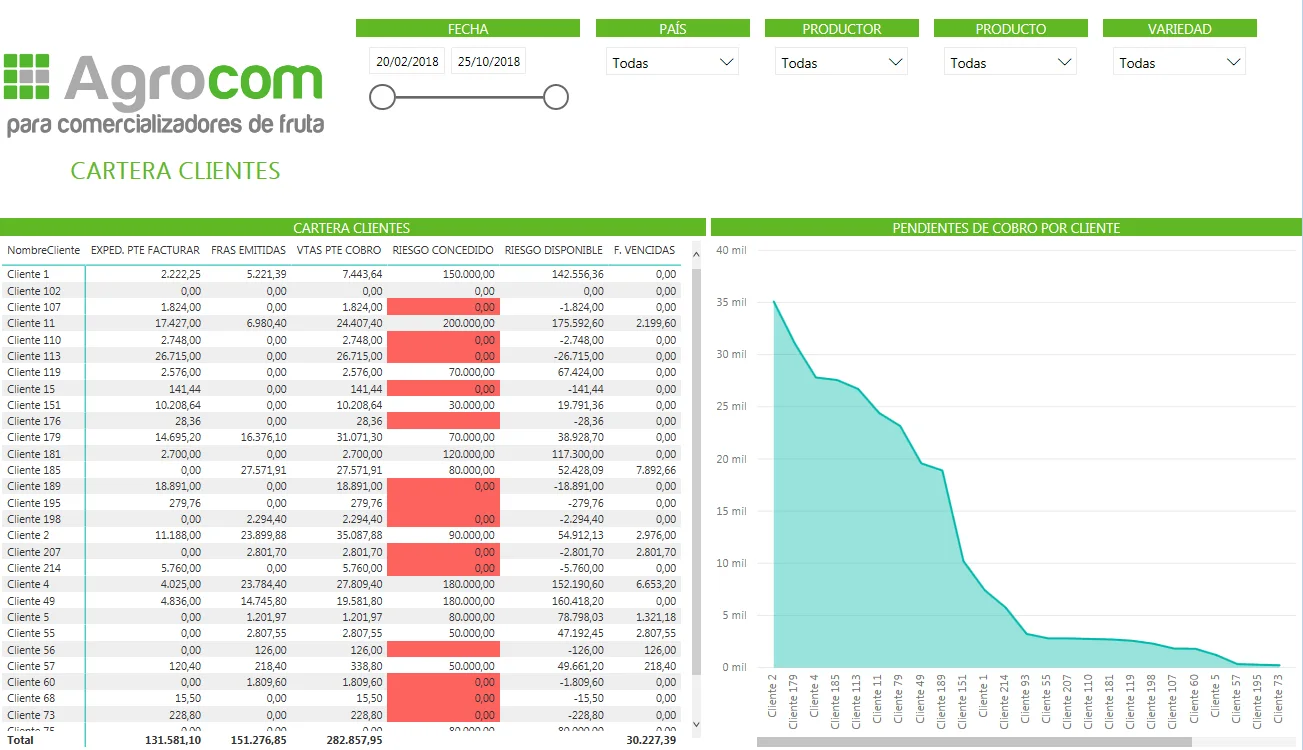This screenshot has width=1303, height=750.
Task: Expand the Producto dropdown
Action: 1010,62
